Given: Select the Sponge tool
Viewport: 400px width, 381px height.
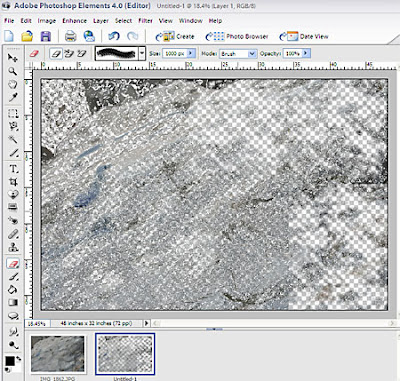Looking at the screenshot, I should pos(13,345).
